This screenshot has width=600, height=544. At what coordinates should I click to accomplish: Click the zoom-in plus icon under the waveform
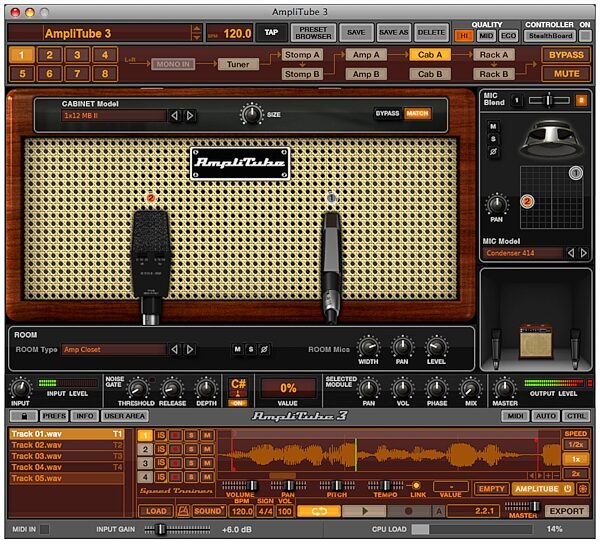548,476
